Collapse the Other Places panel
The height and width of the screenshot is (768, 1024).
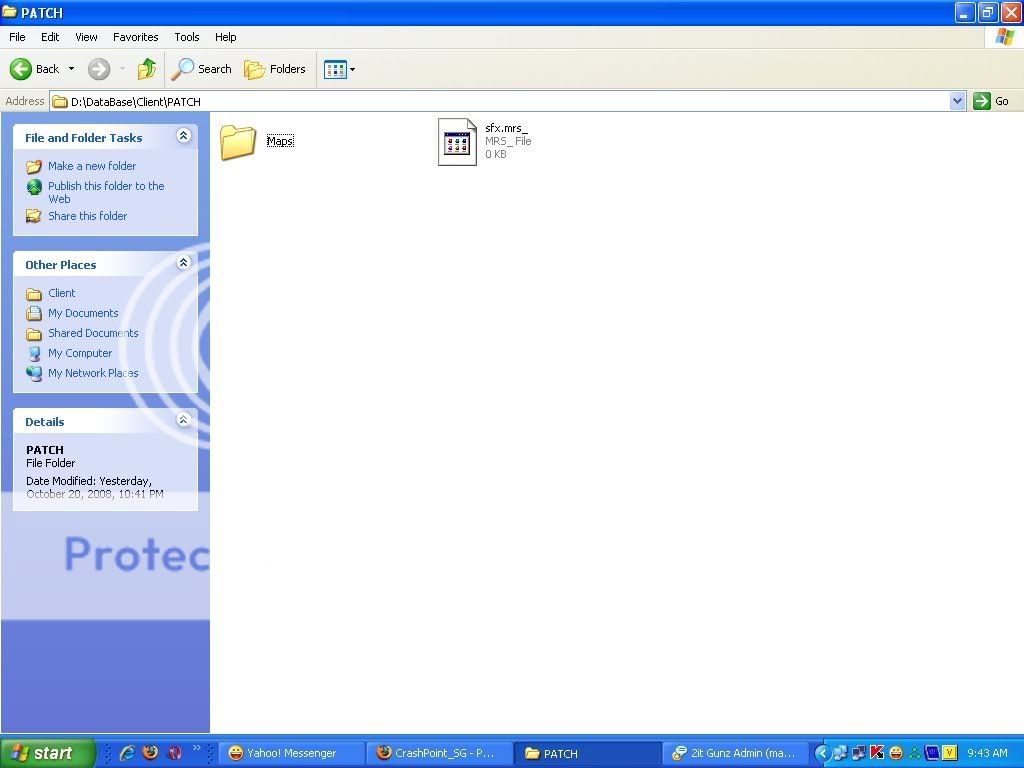click(x=183, y=263)
